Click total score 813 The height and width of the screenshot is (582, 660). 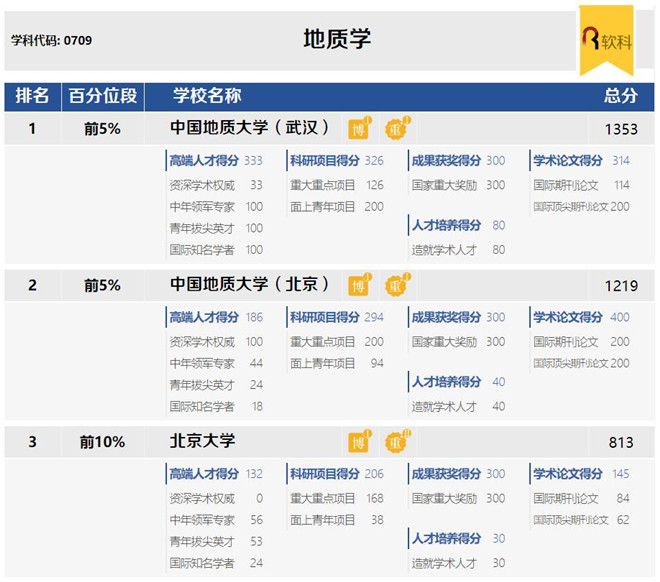pos(621,442)
